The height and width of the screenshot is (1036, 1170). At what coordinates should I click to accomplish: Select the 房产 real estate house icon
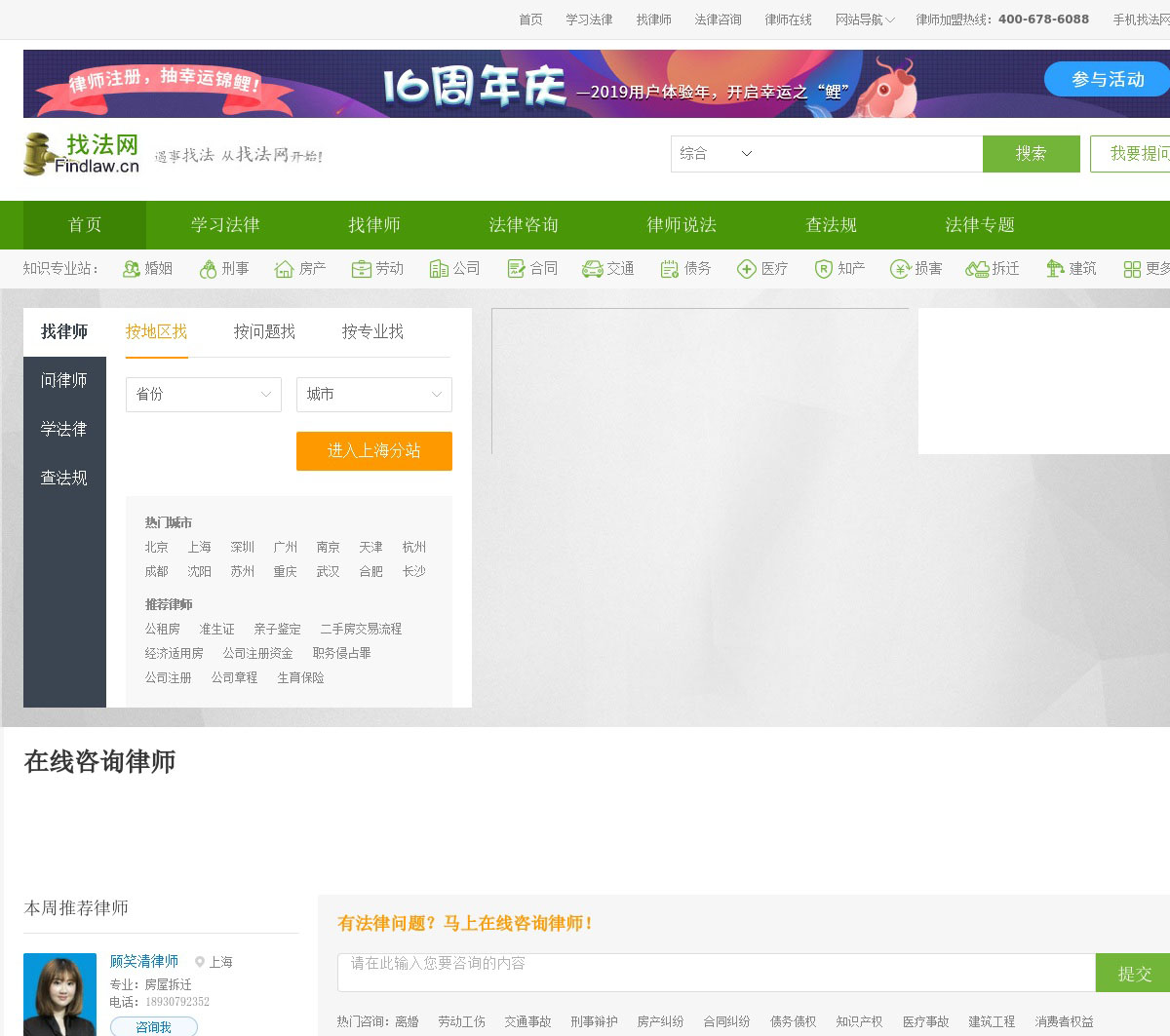pyautogui.click(x=284, y=269)
